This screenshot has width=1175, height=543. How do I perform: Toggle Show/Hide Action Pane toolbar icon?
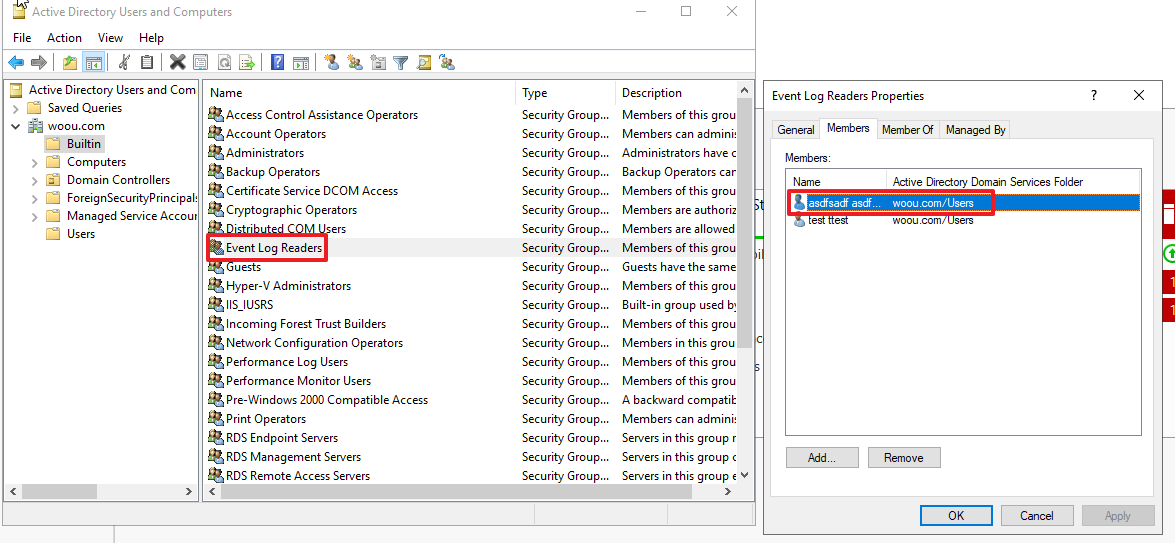click(300, 63)
